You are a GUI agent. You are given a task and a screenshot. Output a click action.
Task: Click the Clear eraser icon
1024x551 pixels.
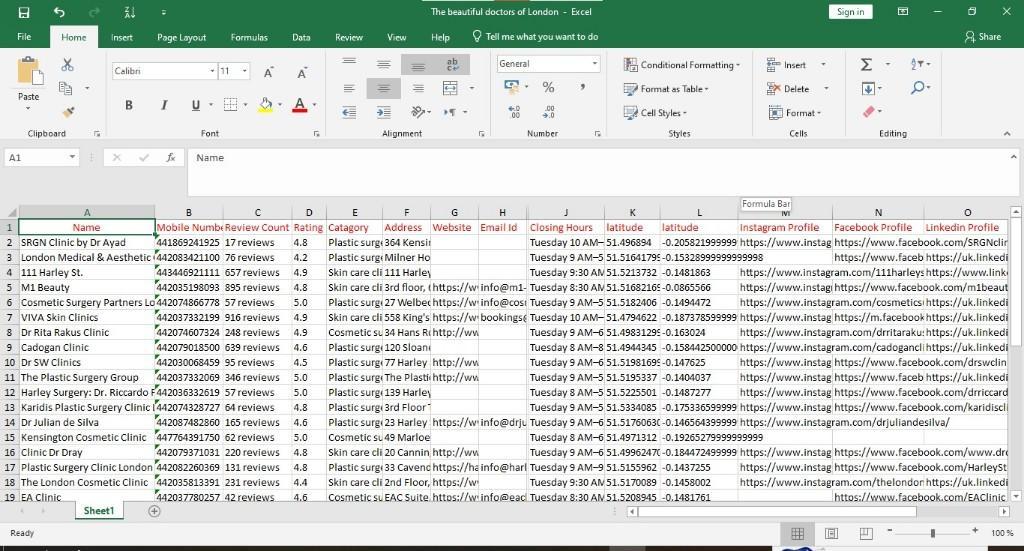pyautogui.click(x=868, y=112)
